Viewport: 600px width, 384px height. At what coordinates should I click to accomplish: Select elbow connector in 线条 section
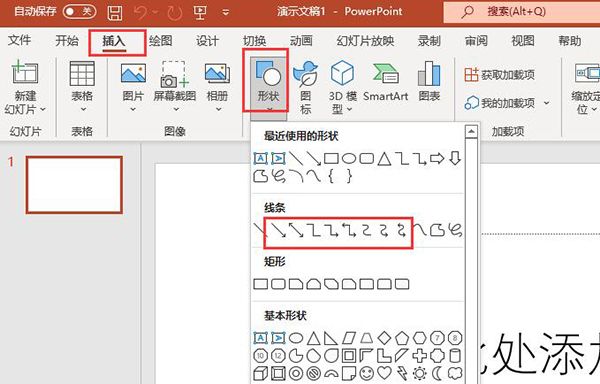tap(314, 230)
